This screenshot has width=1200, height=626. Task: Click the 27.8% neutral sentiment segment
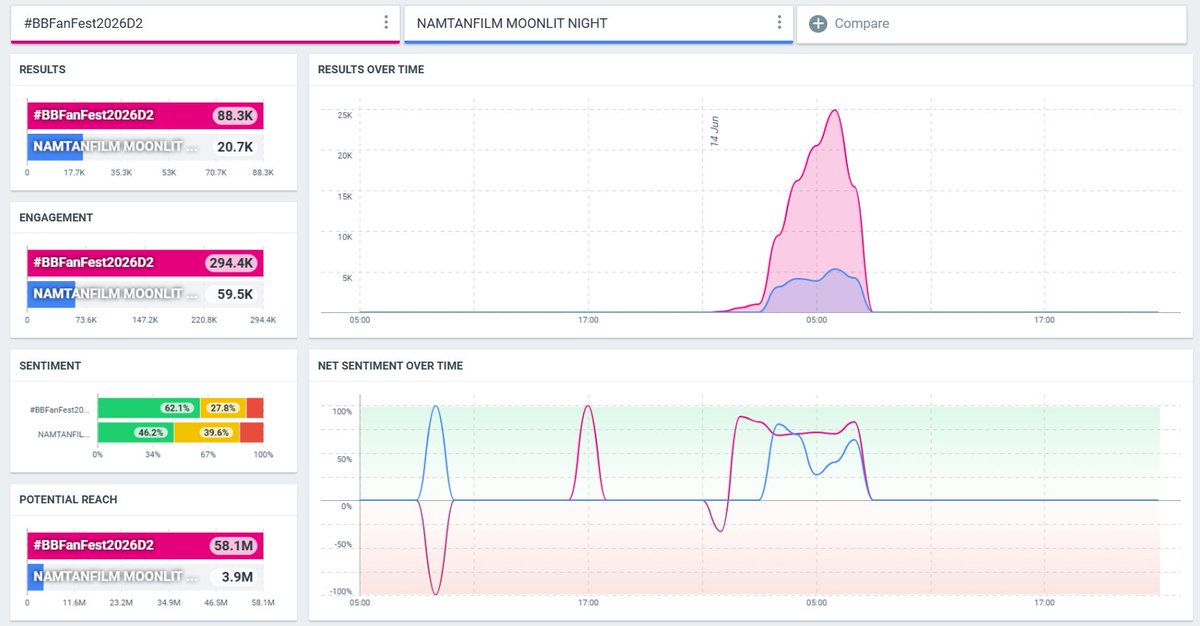[x=223, y=408]
